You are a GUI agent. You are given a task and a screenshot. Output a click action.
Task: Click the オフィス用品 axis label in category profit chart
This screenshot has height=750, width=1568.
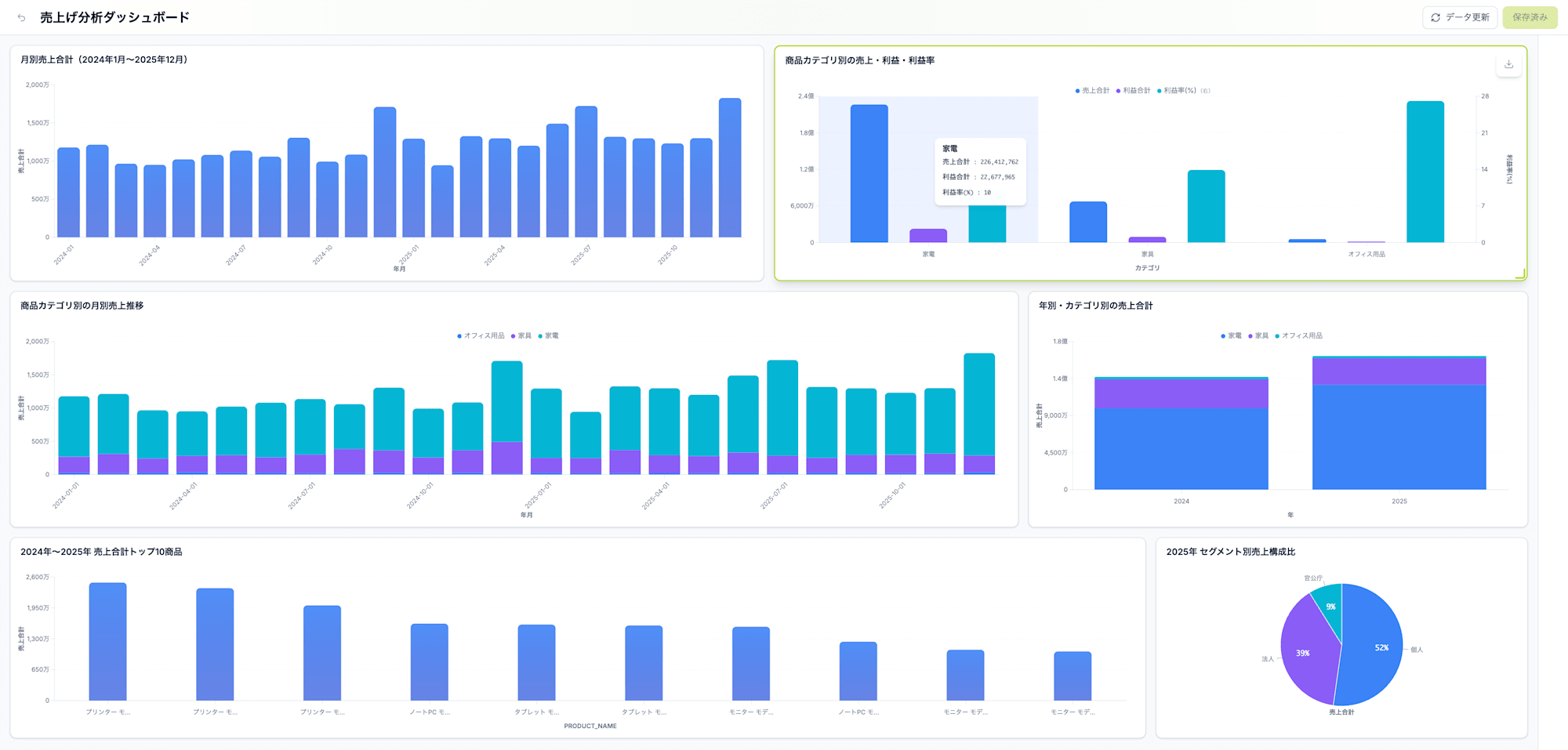[x=1367, y=254]
